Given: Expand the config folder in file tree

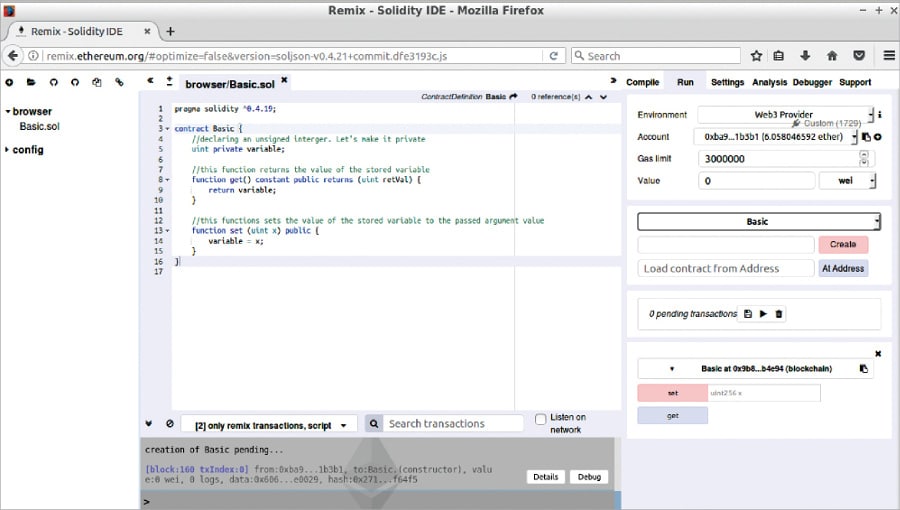Looking at the screenshot, I should (8, 150).
